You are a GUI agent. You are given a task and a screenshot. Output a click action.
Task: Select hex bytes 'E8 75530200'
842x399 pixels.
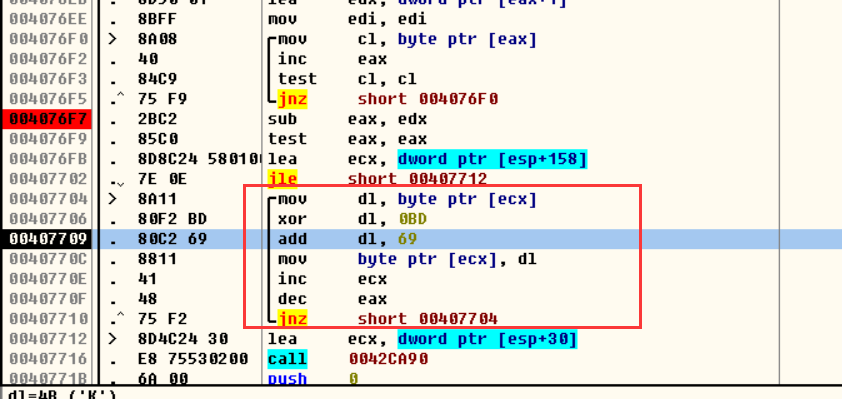tap(193, 359)
